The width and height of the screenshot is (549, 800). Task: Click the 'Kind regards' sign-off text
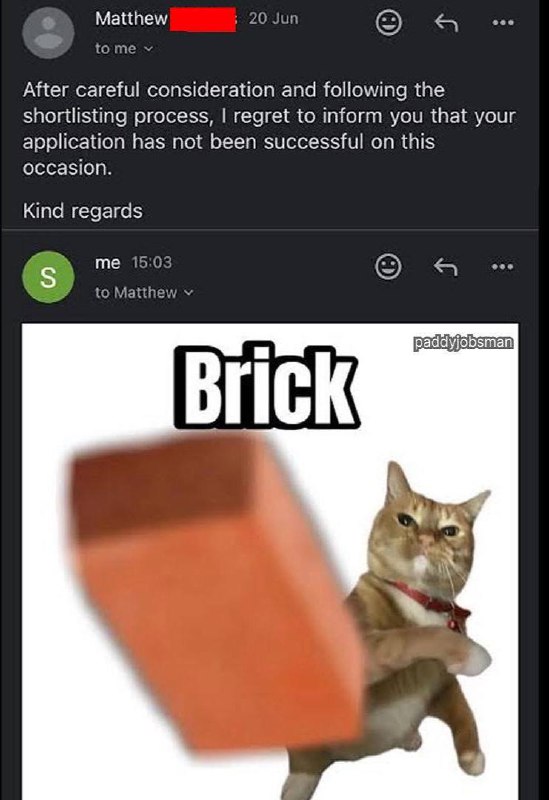pos(83,211)
